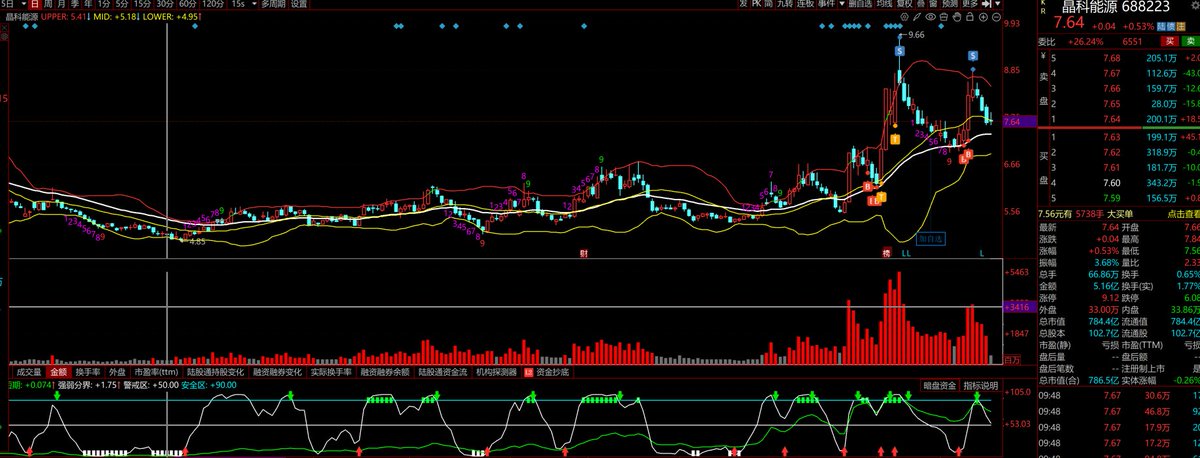Click the red L indicator icon before 资金抄底
The height and width of the screenshot is (458, 1200).
click(529, 371)
